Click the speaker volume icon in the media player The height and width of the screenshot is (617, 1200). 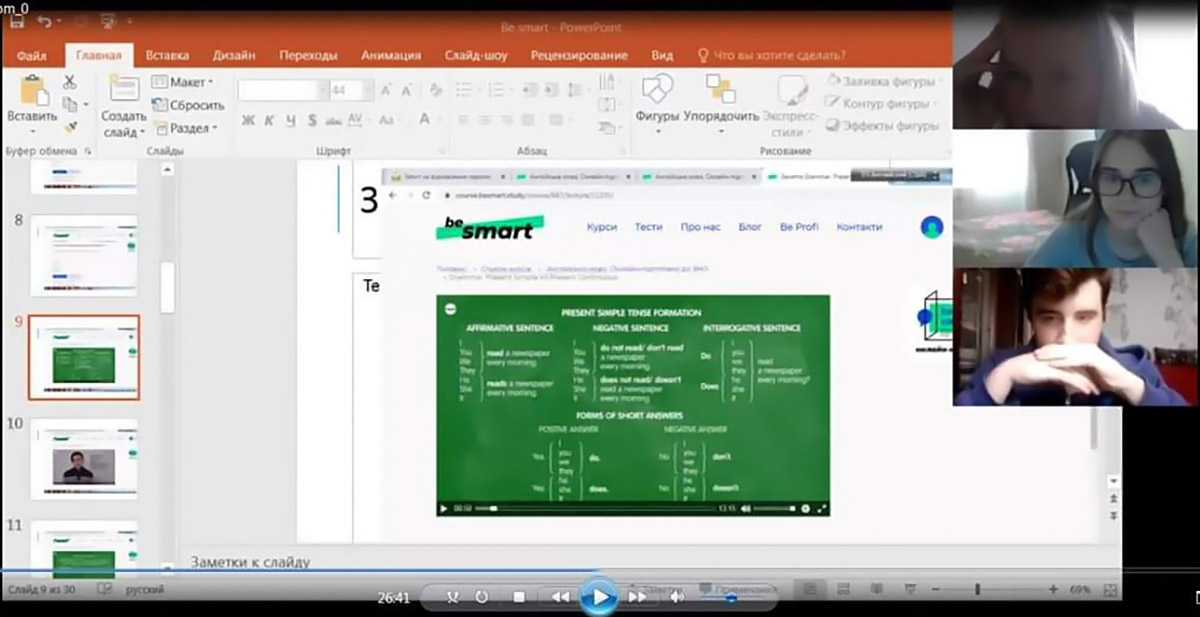677,597
